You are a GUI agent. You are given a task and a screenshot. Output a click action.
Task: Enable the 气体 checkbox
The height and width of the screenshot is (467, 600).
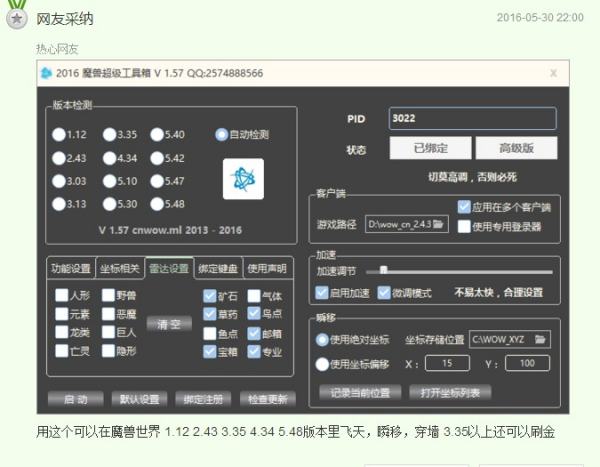coord(254,296)
